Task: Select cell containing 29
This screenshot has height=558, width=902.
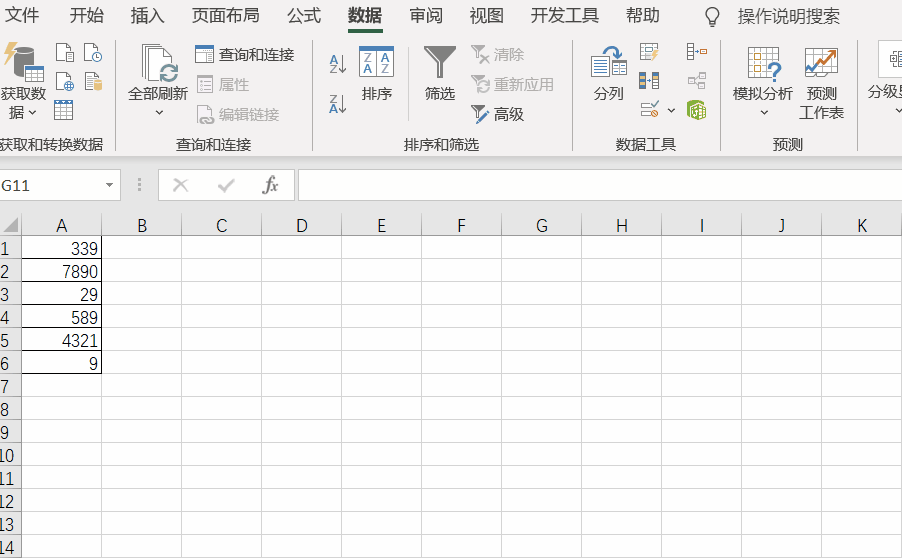Action: click(x=62, y=294)
